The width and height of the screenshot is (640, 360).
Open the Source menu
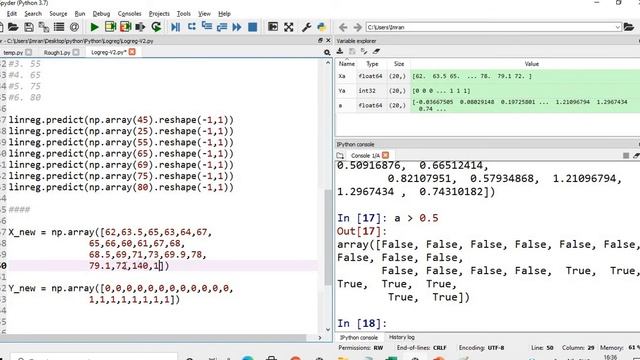(x=58, y=13)
